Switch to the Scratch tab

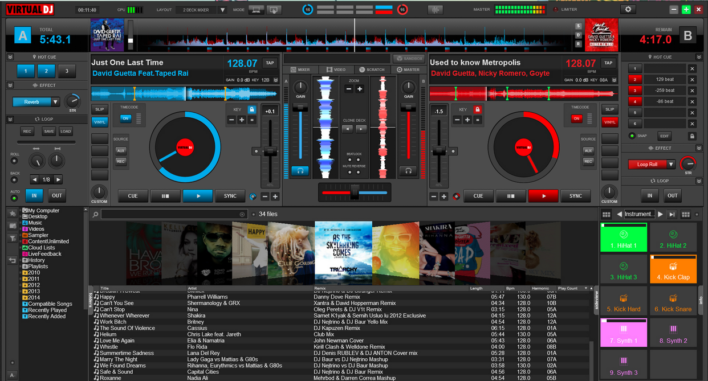(x=372, y=70)
